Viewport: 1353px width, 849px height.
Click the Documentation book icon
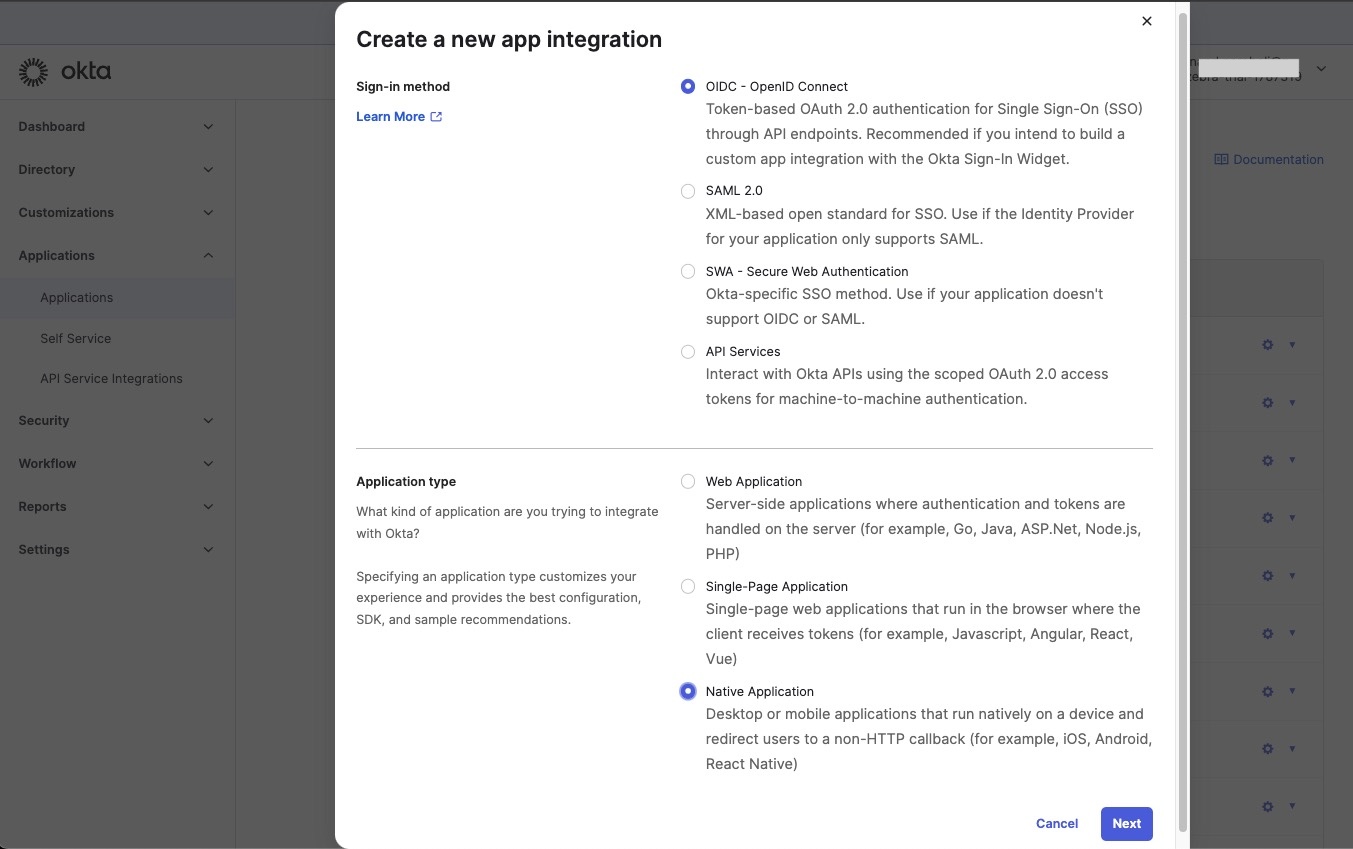tap(1220, 160)
